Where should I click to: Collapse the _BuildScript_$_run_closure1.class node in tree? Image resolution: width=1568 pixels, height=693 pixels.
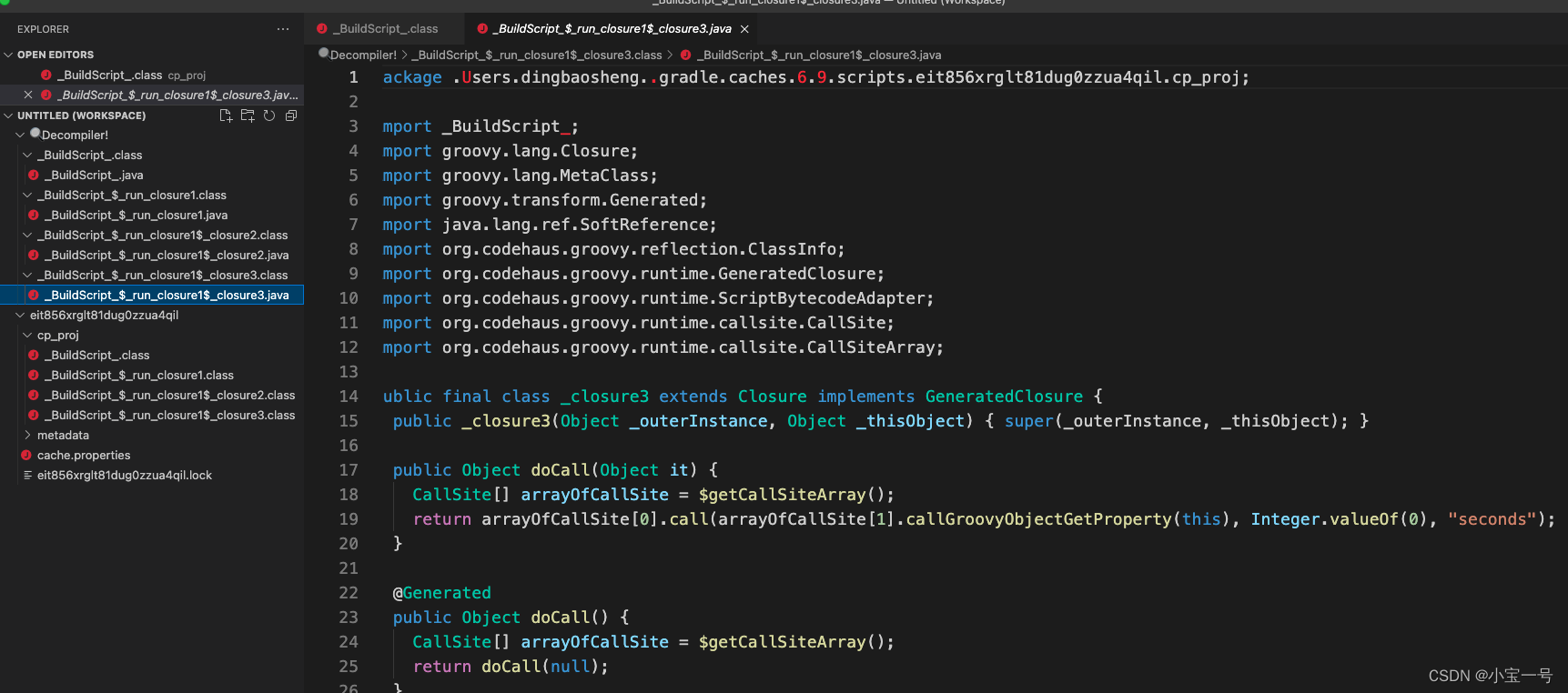click(x=27, y=195)
